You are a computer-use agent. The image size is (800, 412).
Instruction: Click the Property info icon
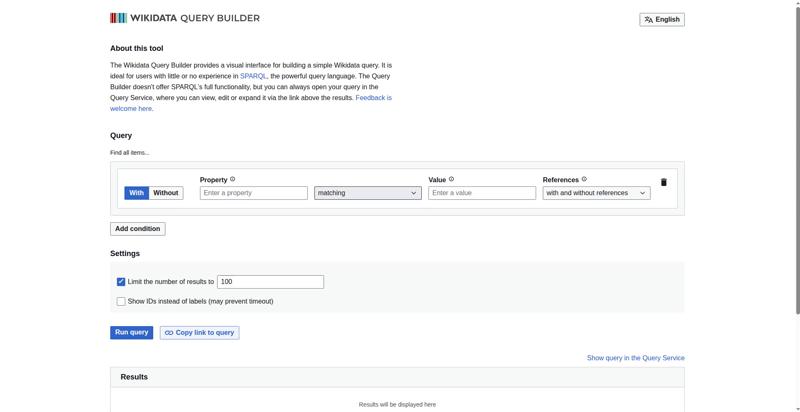tap(233, 180)
